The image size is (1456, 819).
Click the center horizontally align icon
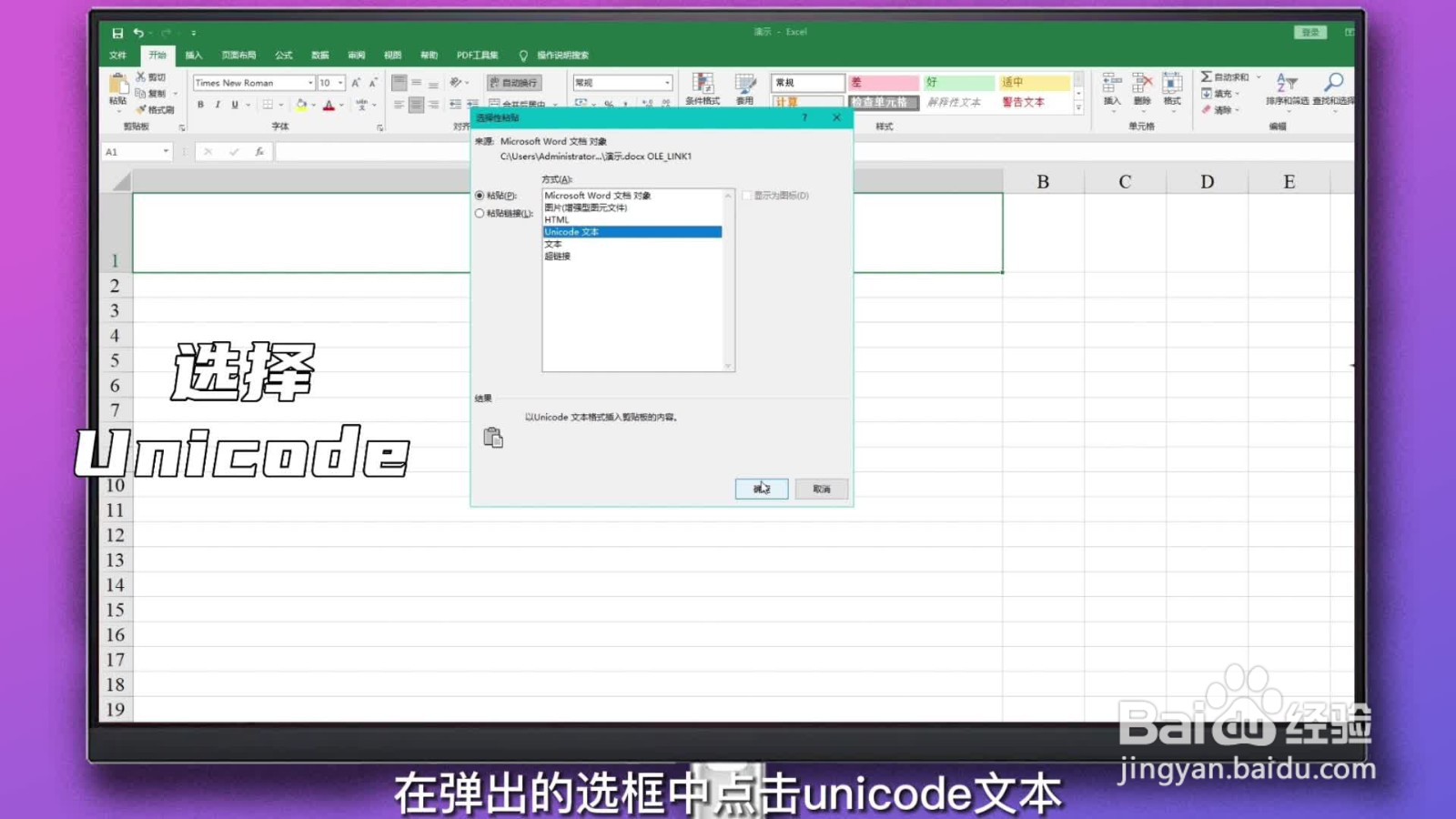416,106
